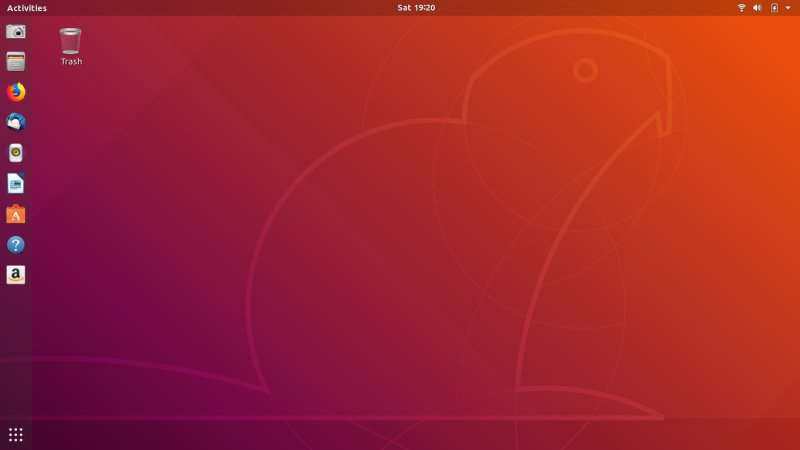
Task: Open the Help icon in dock
Action: 16,245
